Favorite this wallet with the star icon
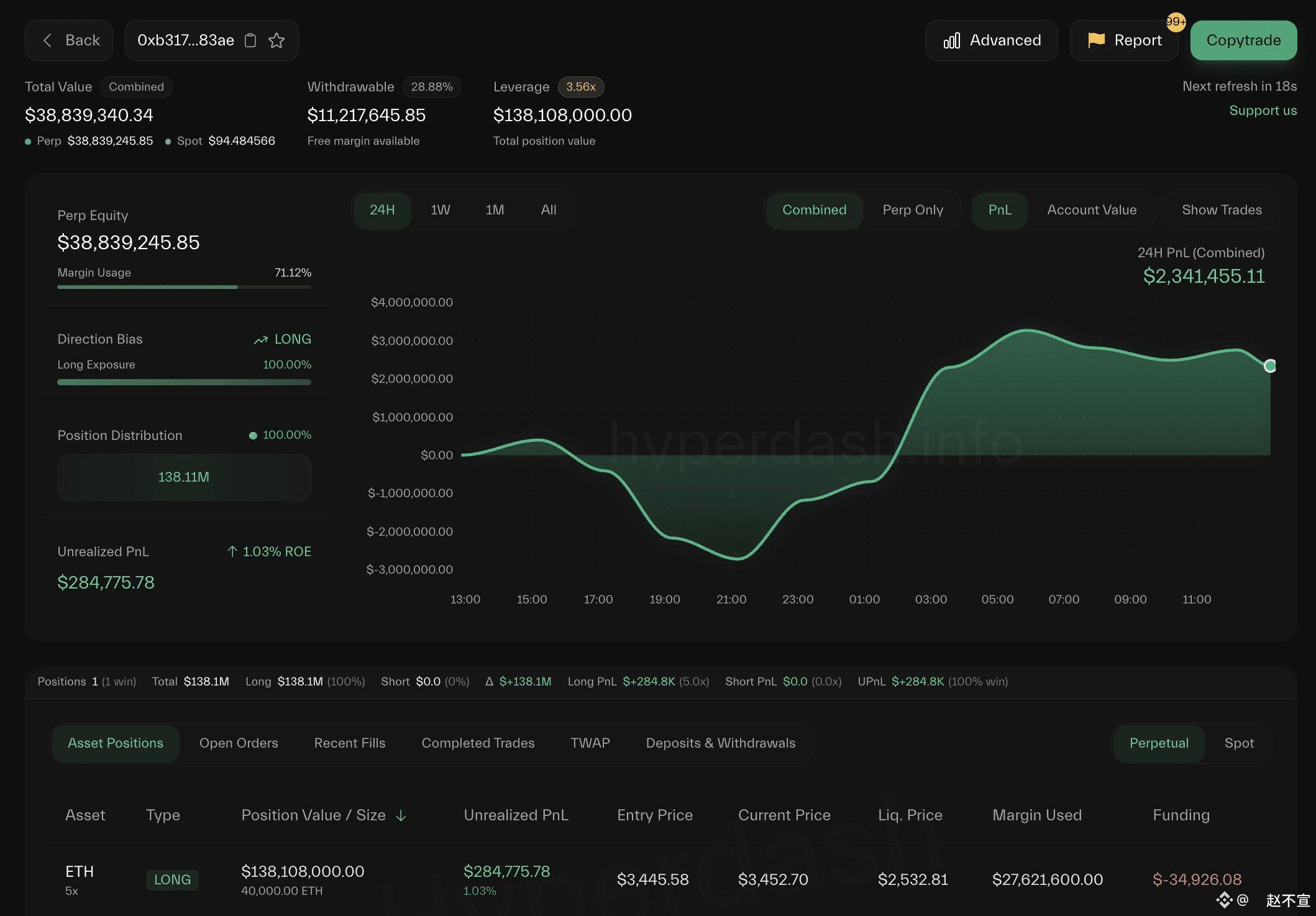The width and height of the screenshot is (1316, 916). (276, 40)
